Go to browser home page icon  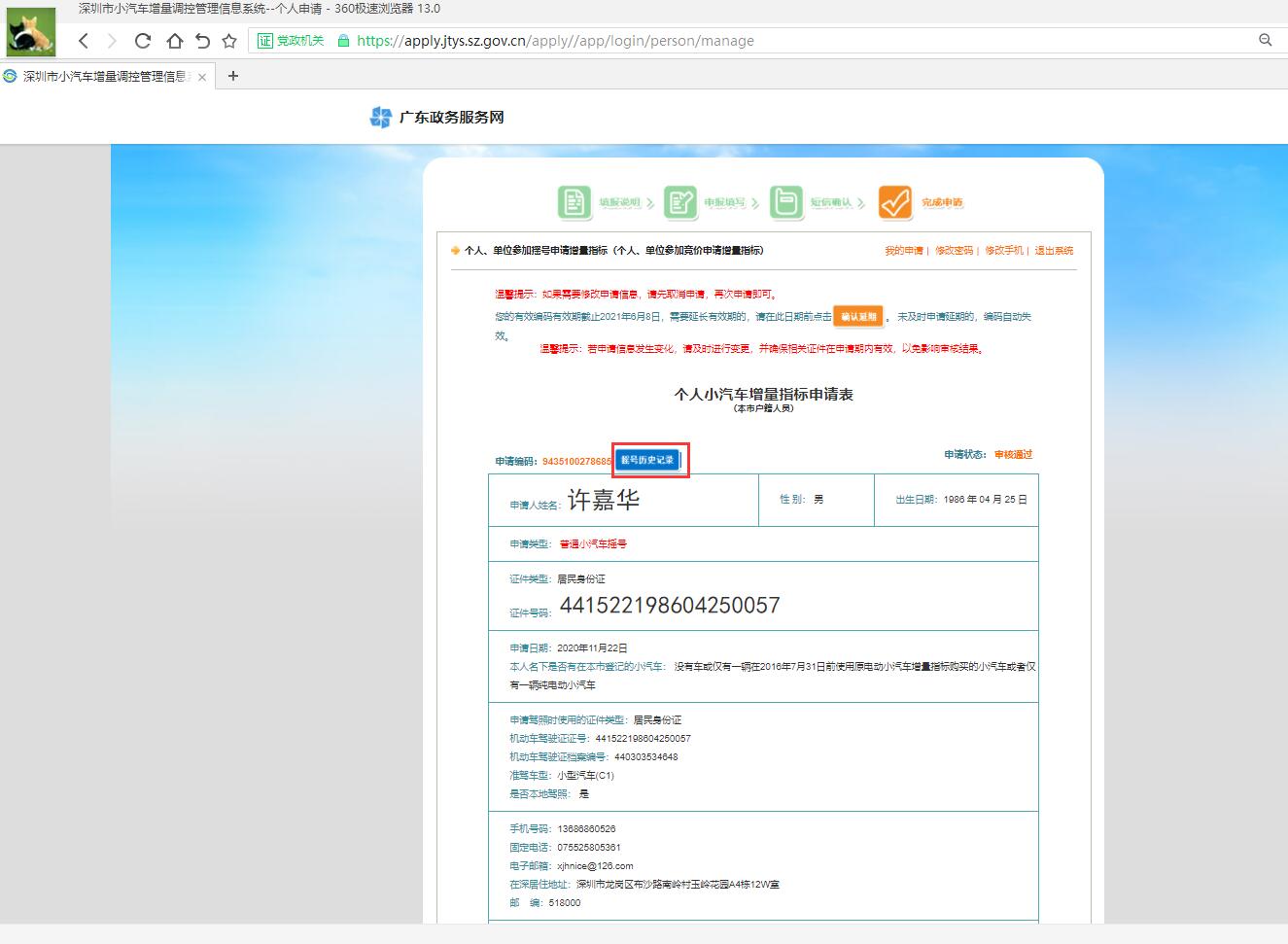coord(174,41)
